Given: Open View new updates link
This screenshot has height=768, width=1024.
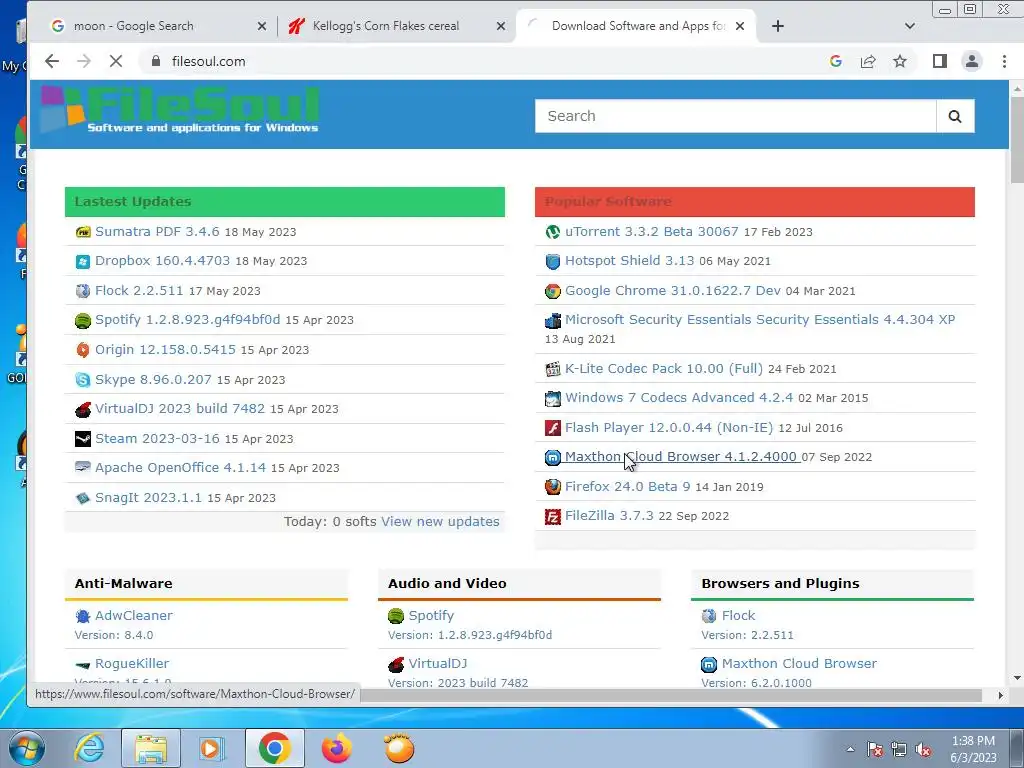Looking at the screenshot, I should click(x=440, y=522).
